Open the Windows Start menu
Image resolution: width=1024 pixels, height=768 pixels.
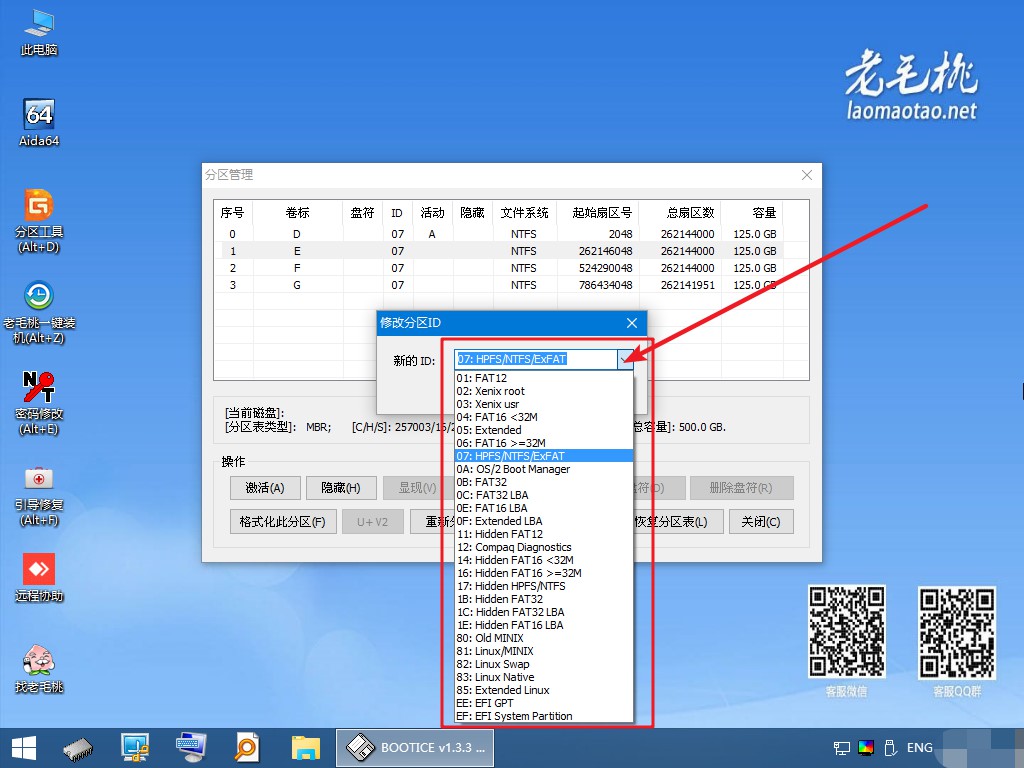coord(24,748)
